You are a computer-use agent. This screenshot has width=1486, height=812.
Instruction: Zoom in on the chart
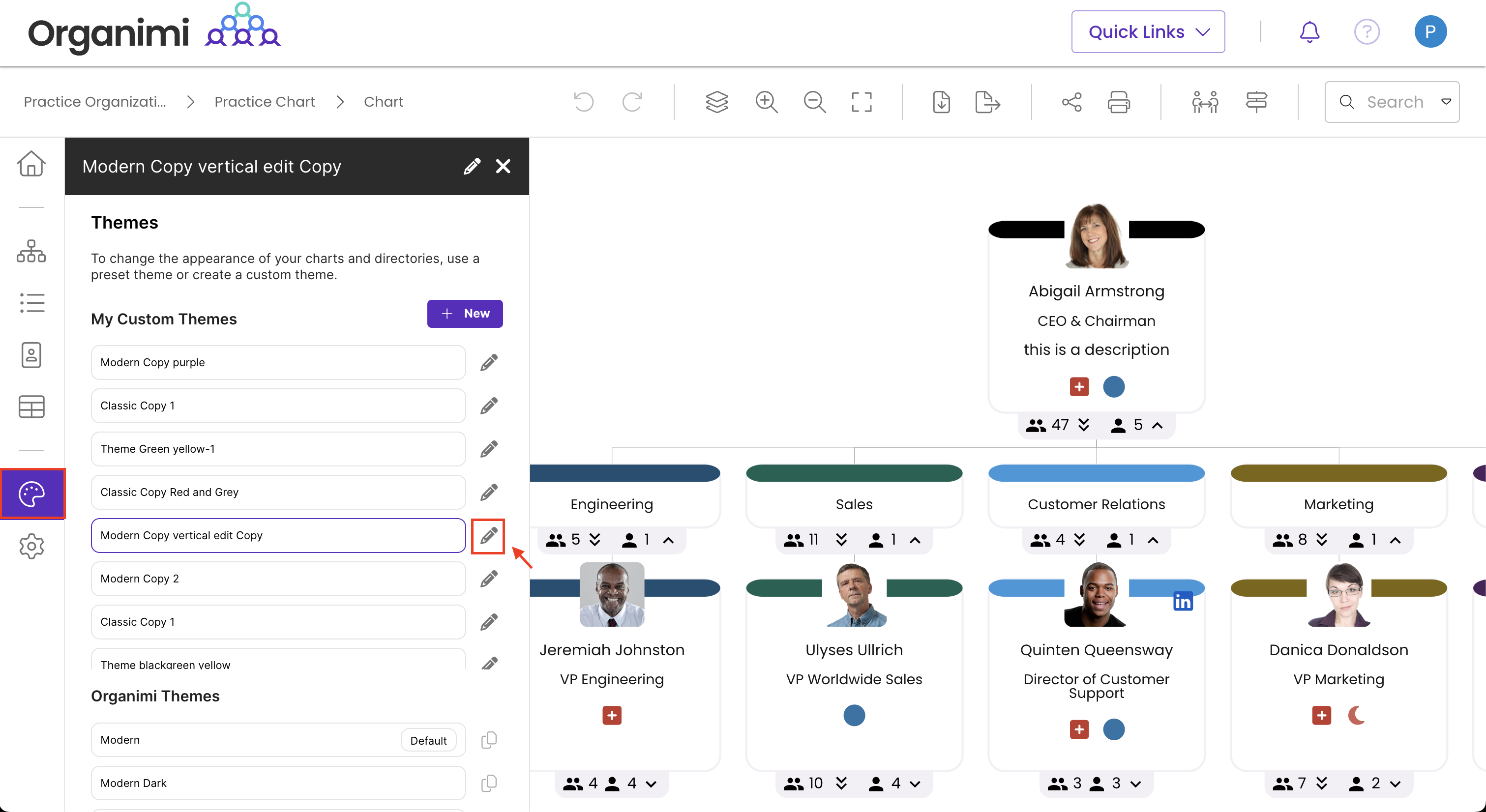pos(766,102)
